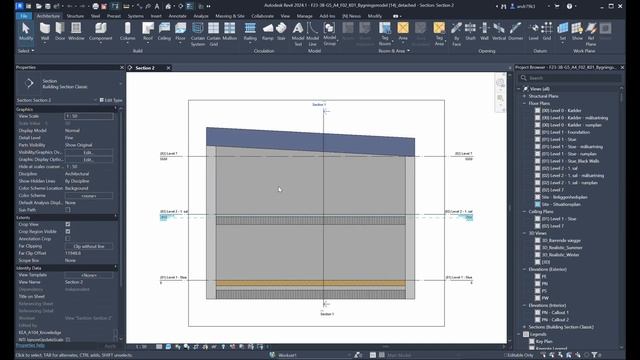Toggle the Sun Path checkbox

[68, 210]
